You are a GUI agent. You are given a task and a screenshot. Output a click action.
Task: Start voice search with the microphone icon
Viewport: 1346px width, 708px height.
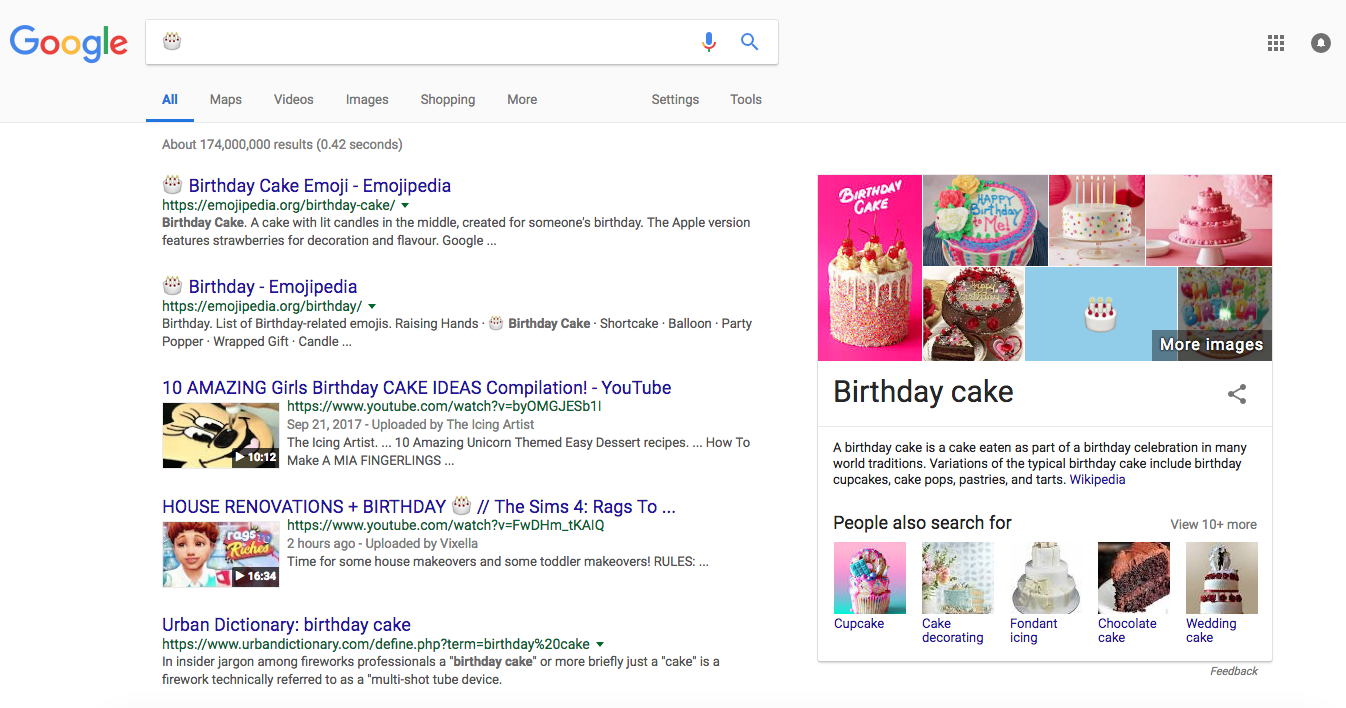[x=709, y=42]
